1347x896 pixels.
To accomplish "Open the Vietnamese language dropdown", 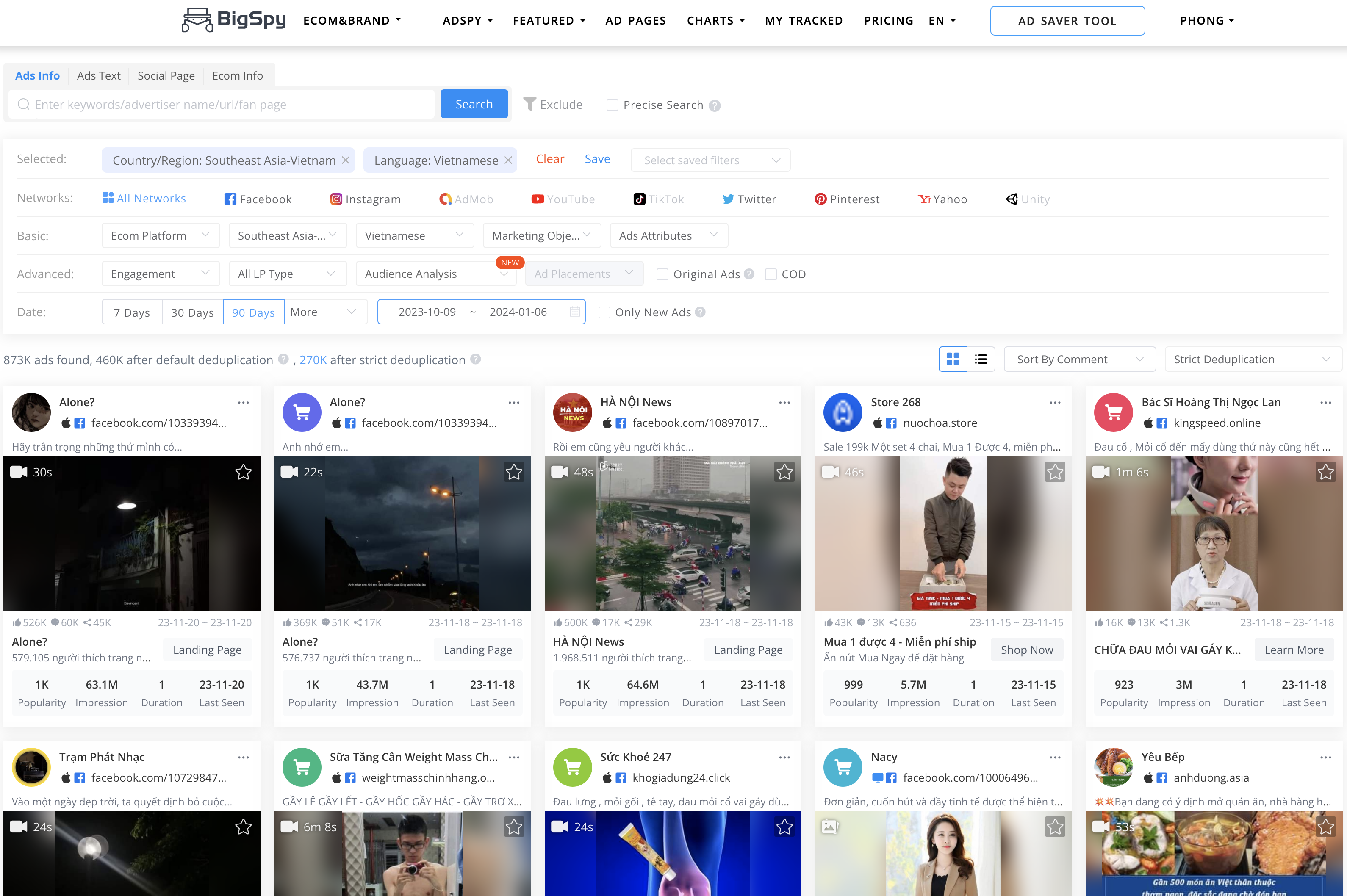I will (414, 235).
